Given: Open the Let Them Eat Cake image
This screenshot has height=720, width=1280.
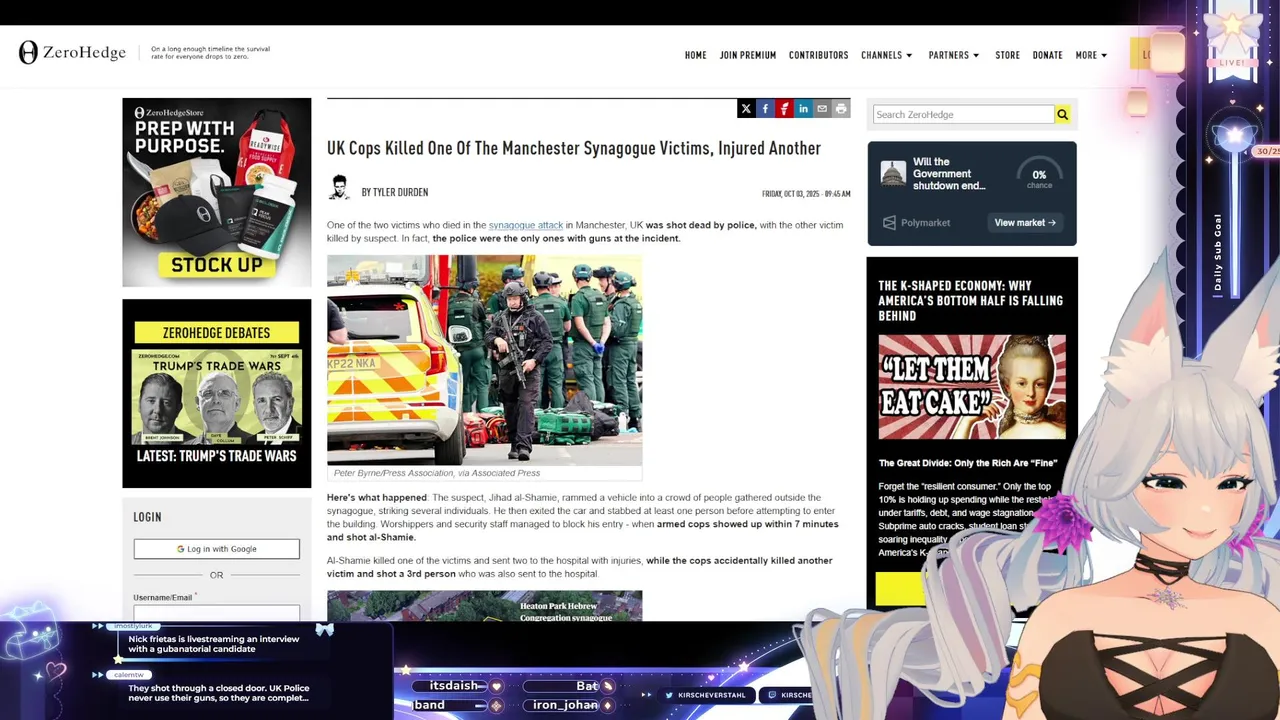Looking at the screenshot, I should [x=972, y=387].
